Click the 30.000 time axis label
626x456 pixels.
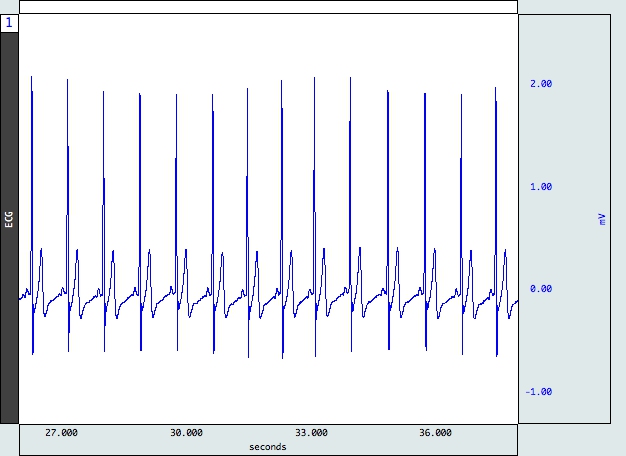pos(186,433)
